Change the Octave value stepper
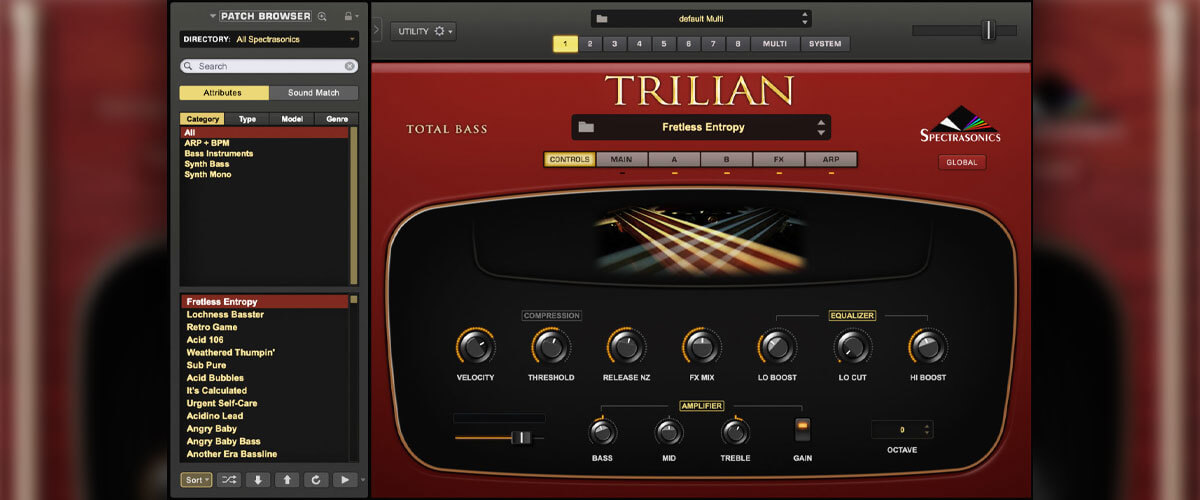Image resolution: width=1200 pixels, height=500 pixels. coord(927,429)
